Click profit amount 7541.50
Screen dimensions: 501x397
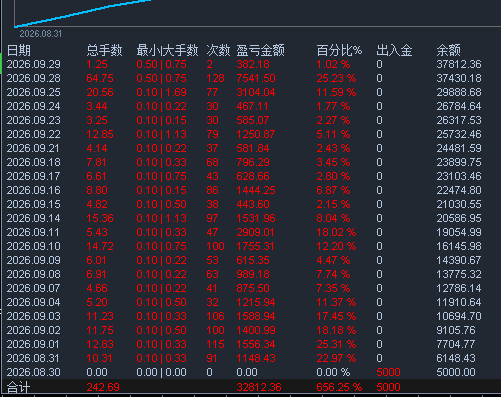point(256,78)
